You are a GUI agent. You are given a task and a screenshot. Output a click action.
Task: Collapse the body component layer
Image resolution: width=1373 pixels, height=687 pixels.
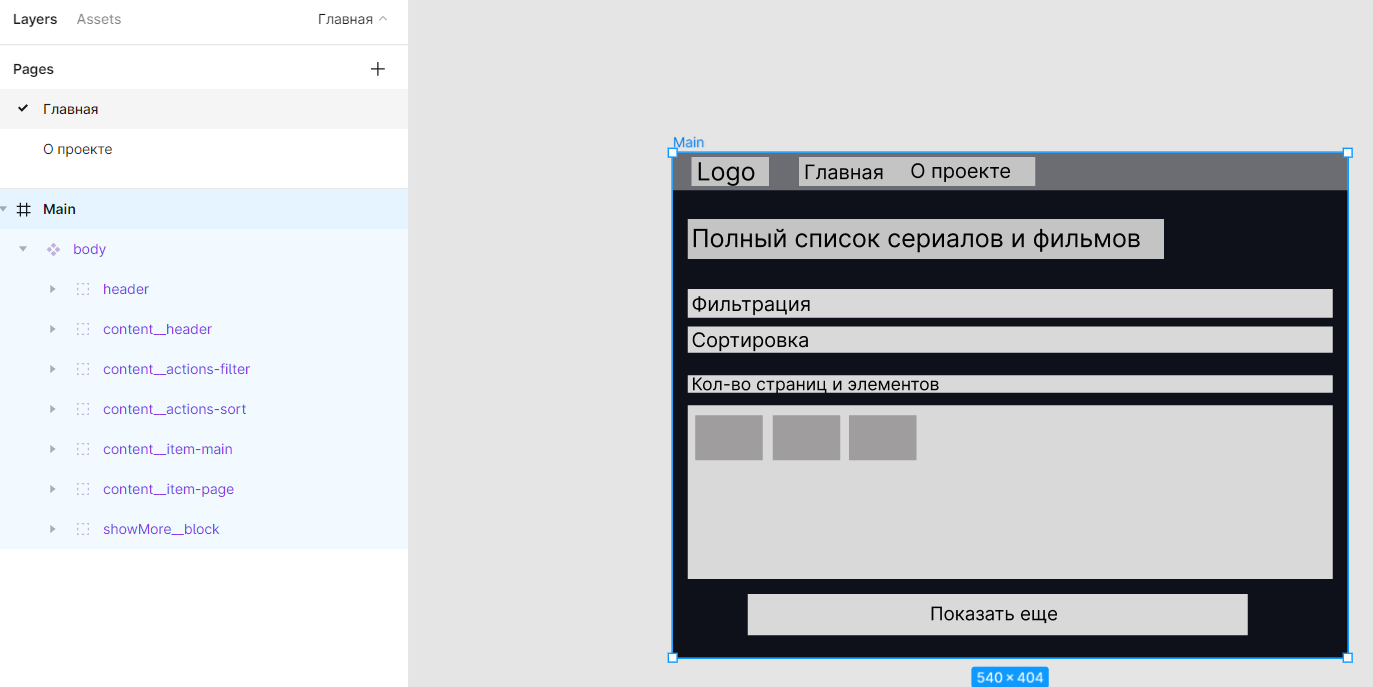pos(22,249)
